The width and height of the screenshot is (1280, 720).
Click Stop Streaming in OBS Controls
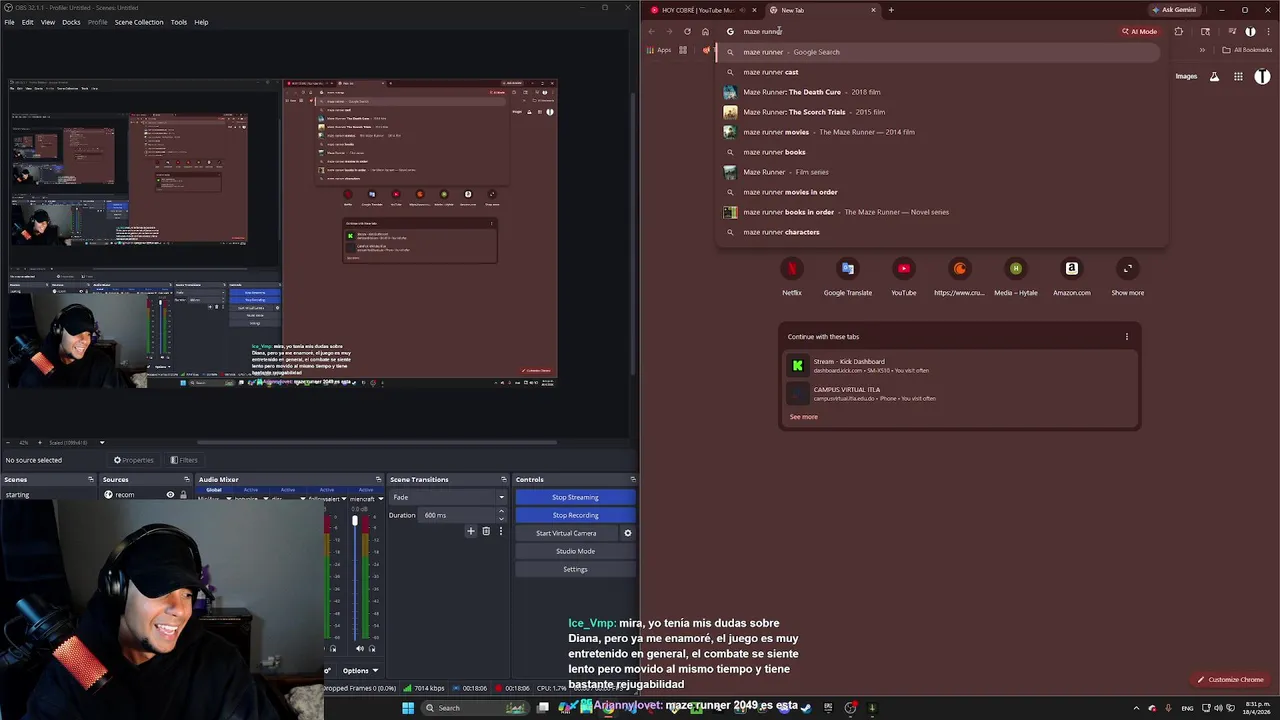(x=575, y=497)
